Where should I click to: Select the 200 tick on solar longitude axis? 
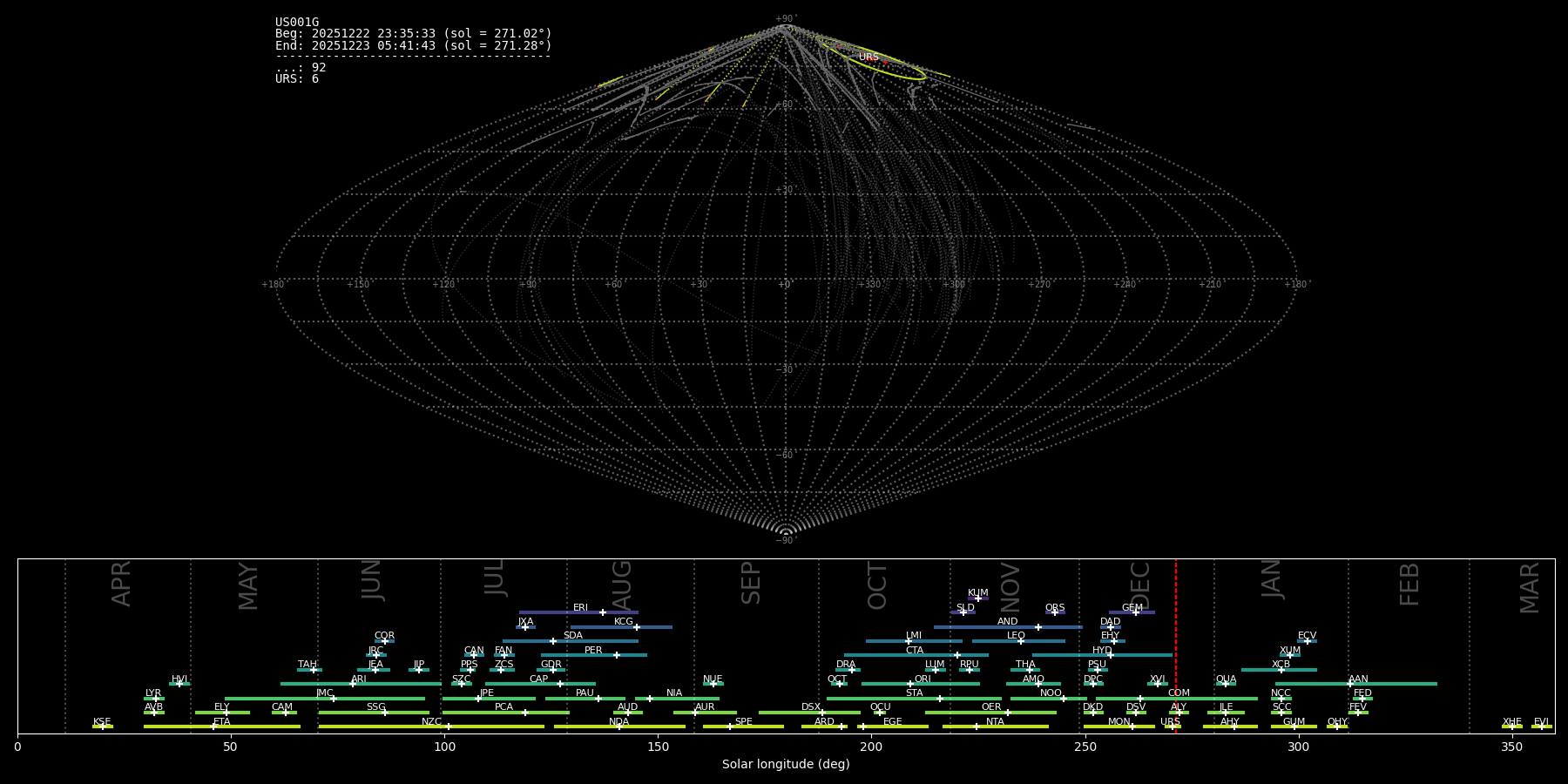871,747
